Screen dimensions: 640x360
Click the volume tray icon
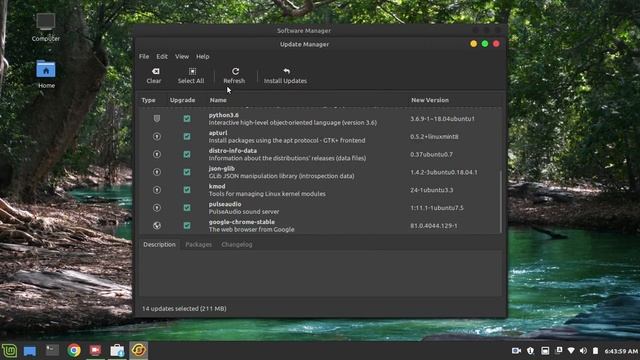click(x=583, y=351)
